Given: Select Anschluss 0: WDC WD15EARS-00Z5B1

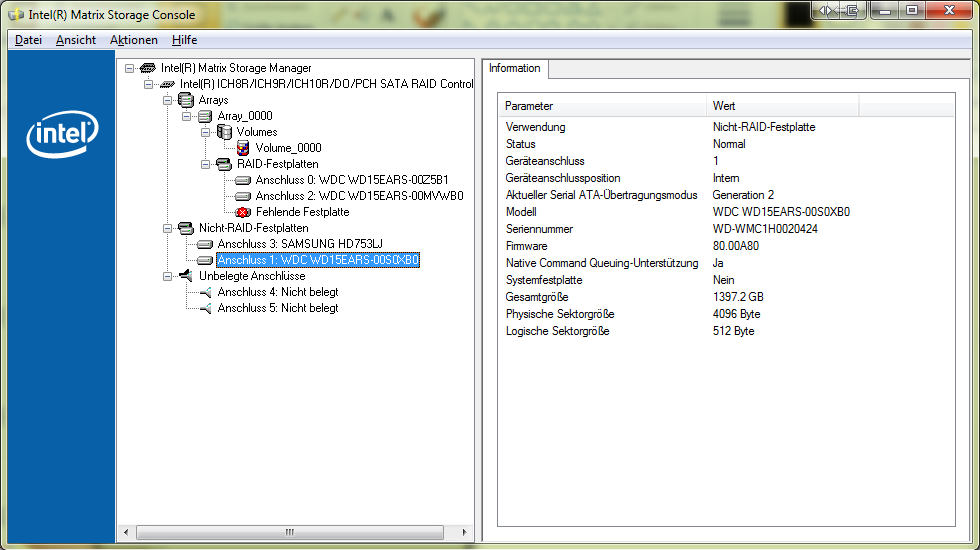Looking at the screenshot, I should (352, 180).
